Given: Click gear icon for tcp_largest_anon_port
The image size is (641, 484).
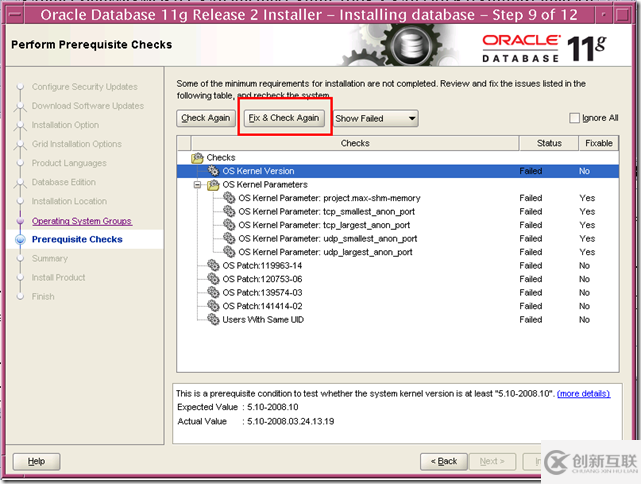Looking at the screenshot, I should (229, 225).
